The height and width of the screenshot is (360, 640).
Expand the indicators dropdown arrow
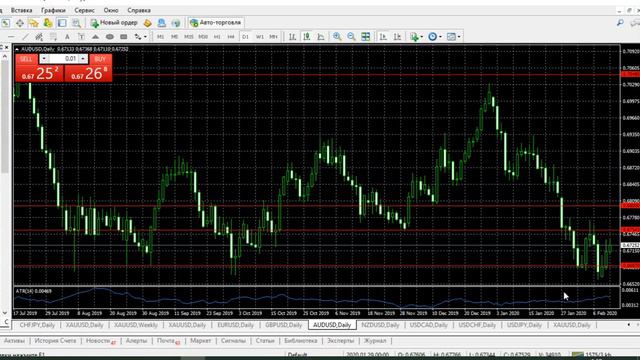422,37
